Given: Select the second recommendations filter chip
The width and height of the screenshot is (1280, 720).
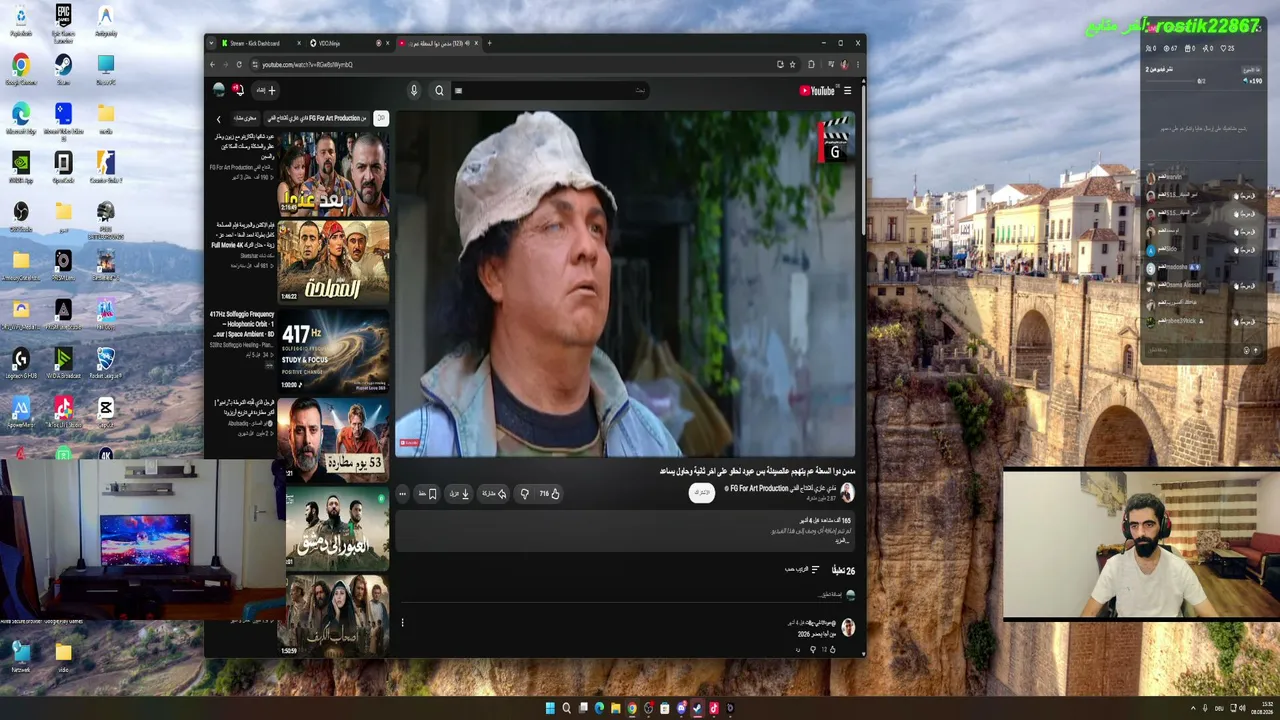Looking at the screenshot, I should tap(244, 118).
